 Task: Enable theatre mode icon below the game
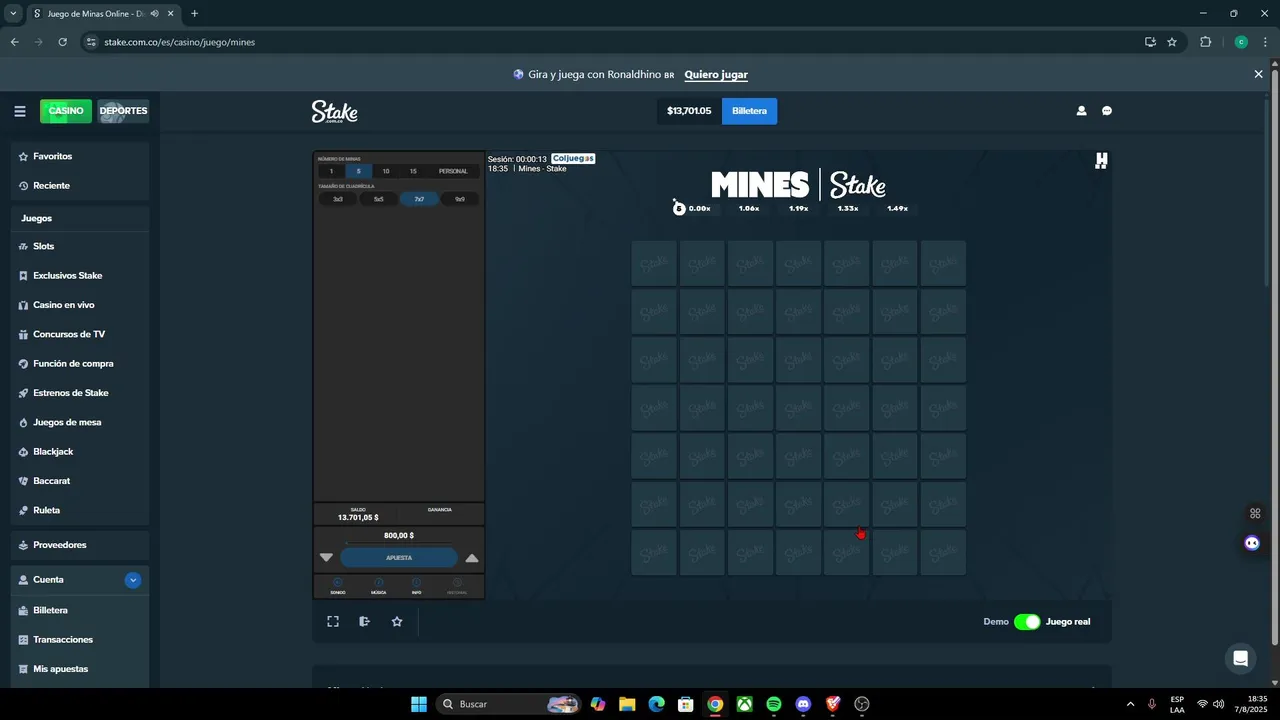click(365, 621)
